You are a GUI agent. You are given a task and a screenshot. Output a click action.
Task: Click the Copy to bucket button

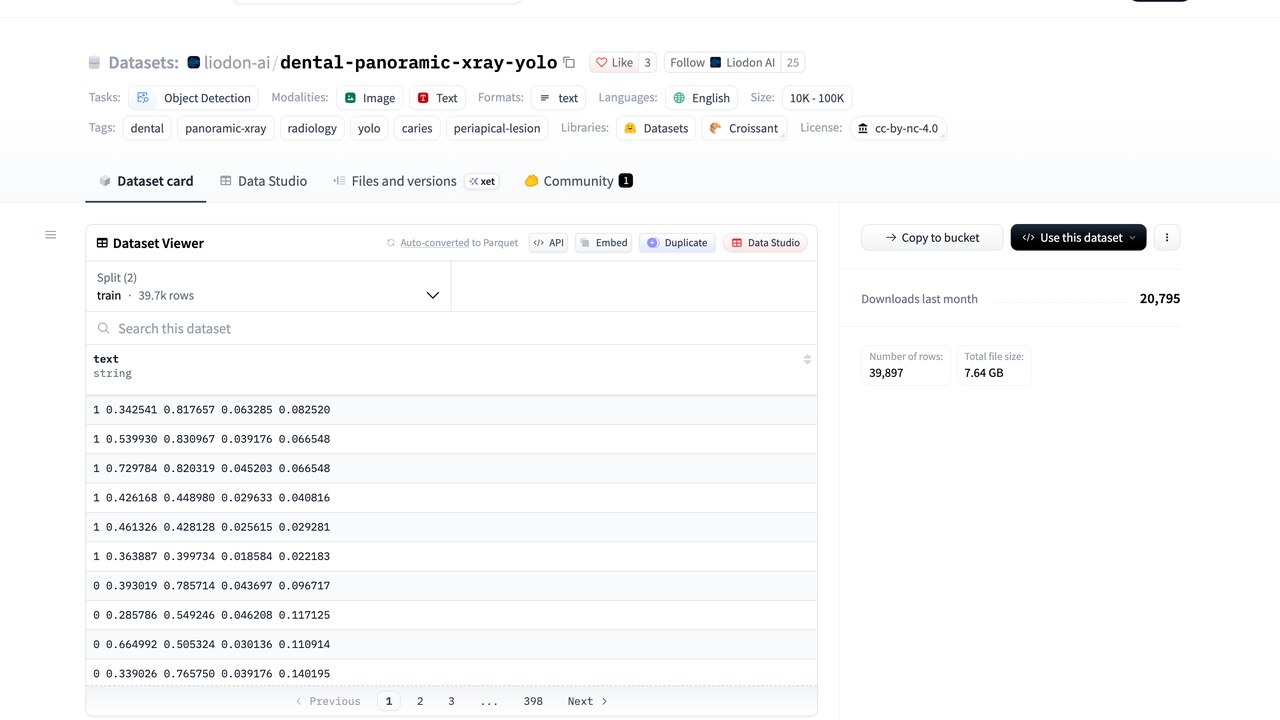coord(932,238)
